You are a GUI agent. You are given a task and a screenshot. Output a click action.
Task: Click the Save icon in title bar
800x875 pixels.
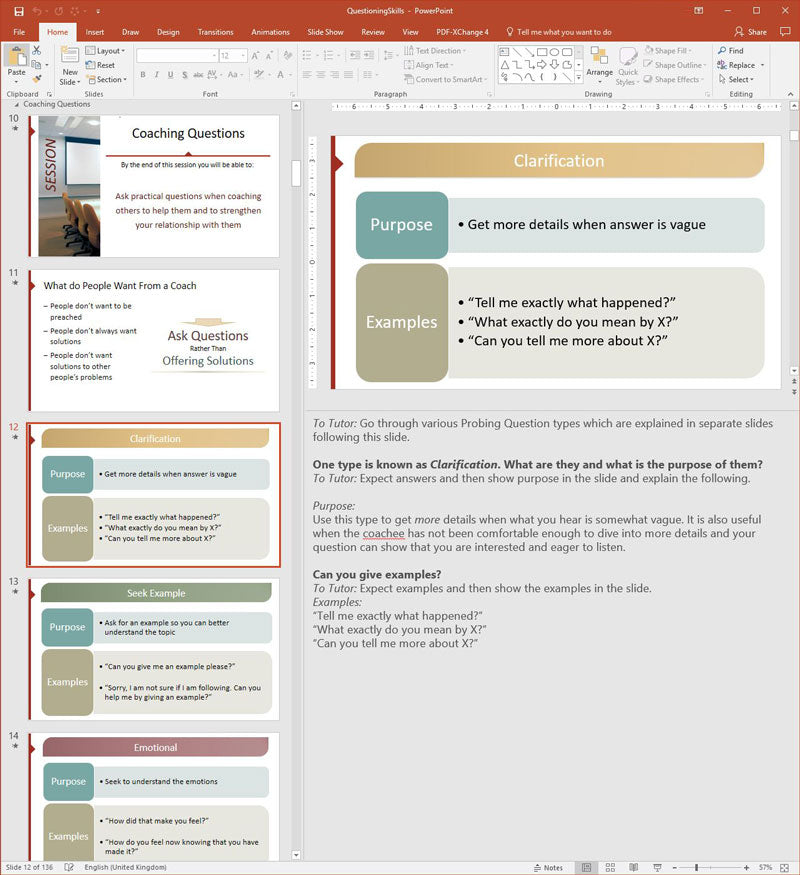click(x=19, y=11)
